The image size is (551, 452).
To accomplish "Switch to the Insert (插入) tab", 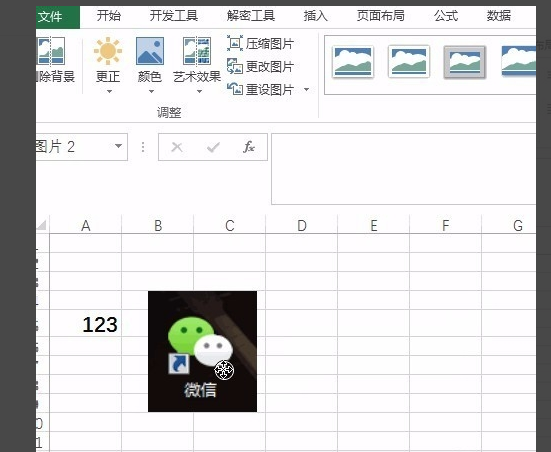I will 315,16.
